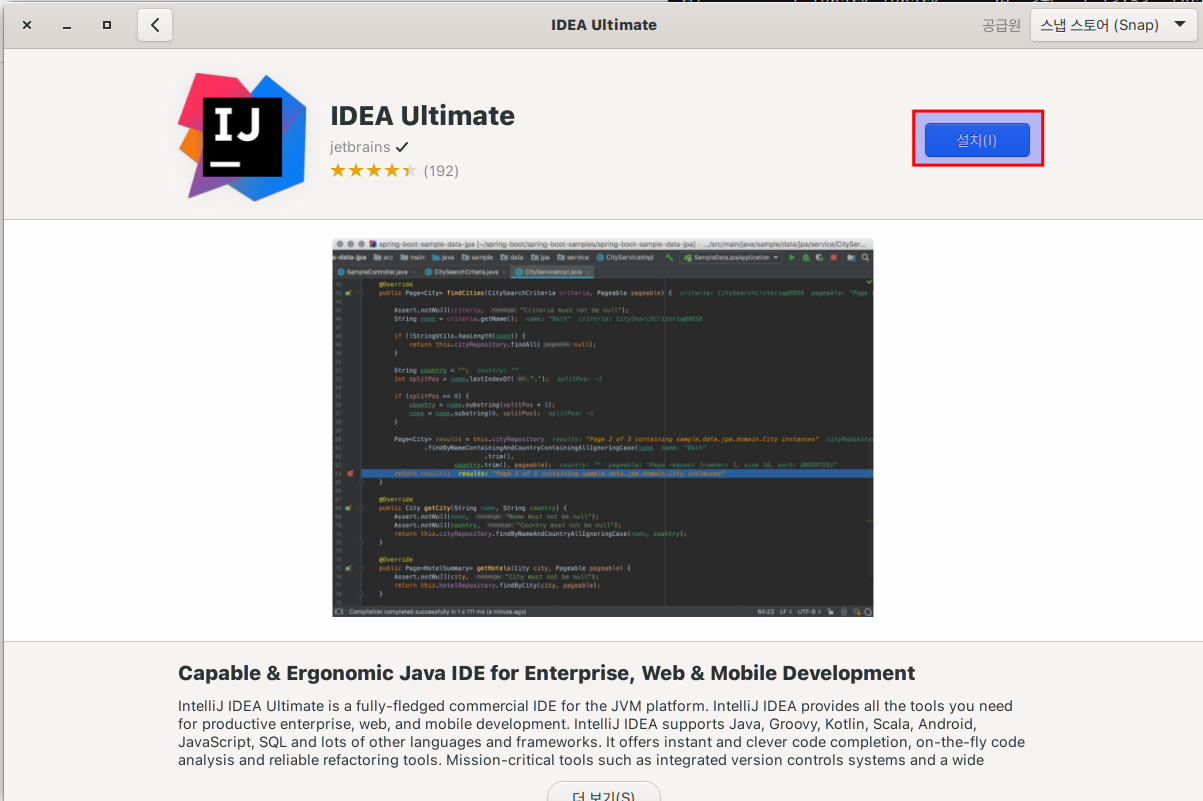This screenshot has height=801, width=1203.
Task: Go back with the header back arrow
Action: coord(155,25)
